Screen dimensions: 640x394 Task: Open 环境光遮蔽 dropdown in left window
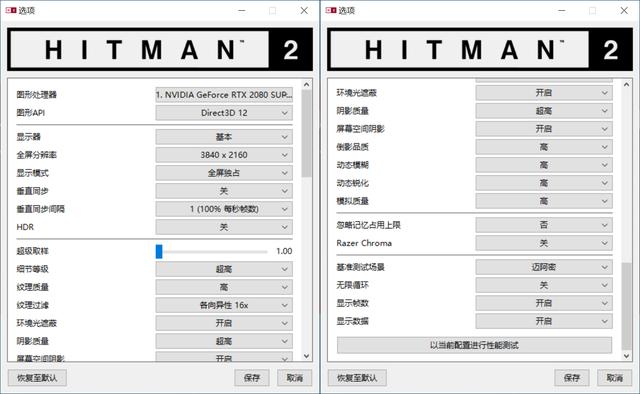pos(224,323)
